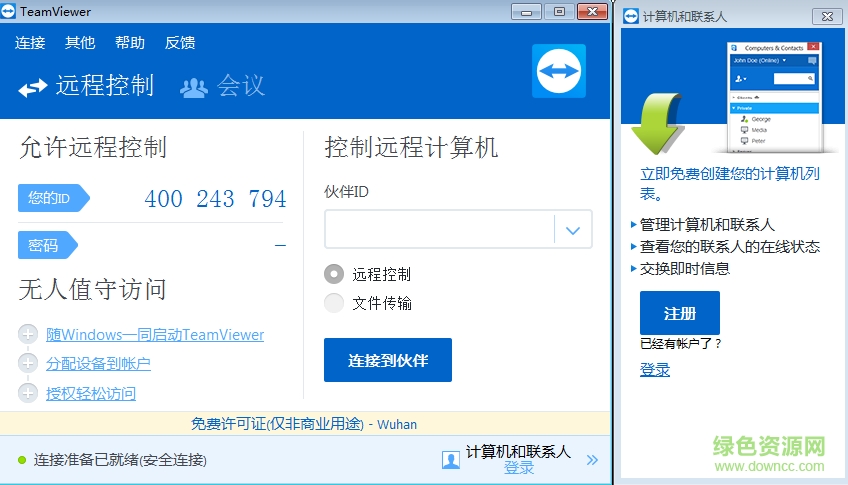
Task: Open the partner ID dropdown arrow
Action: pyautogui.click(x=573, y=230)
